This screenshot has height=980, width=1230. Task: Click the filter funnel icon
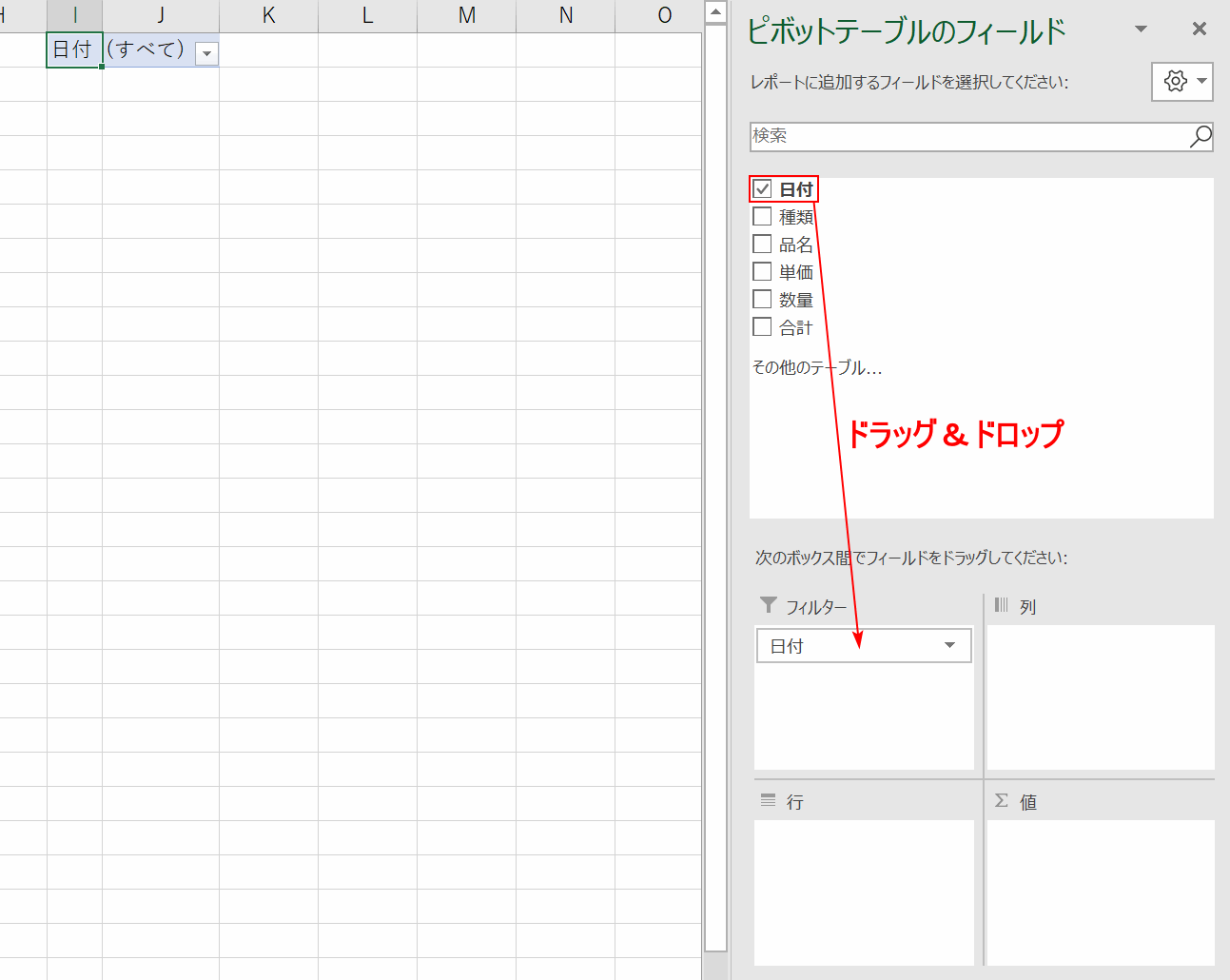pos(769,605)
